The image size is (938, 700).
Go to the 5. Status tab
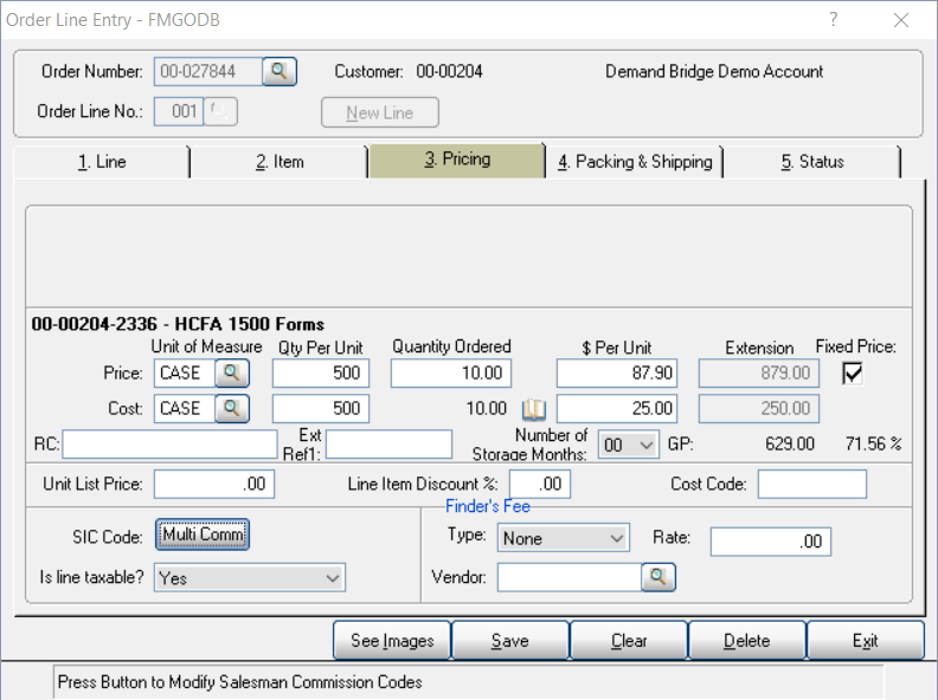click(812, 162)
